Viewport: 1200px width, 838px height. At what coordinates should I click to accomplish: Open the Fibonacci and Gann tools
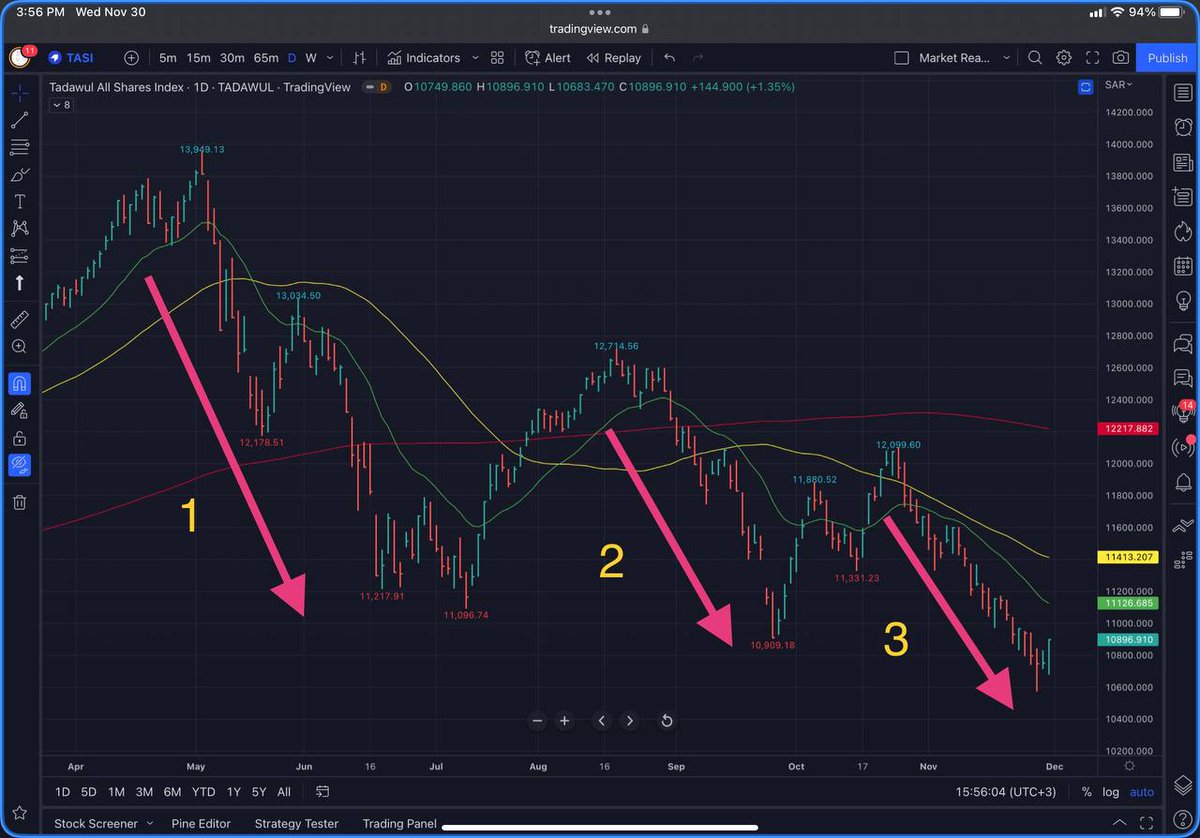click(19, 147)
